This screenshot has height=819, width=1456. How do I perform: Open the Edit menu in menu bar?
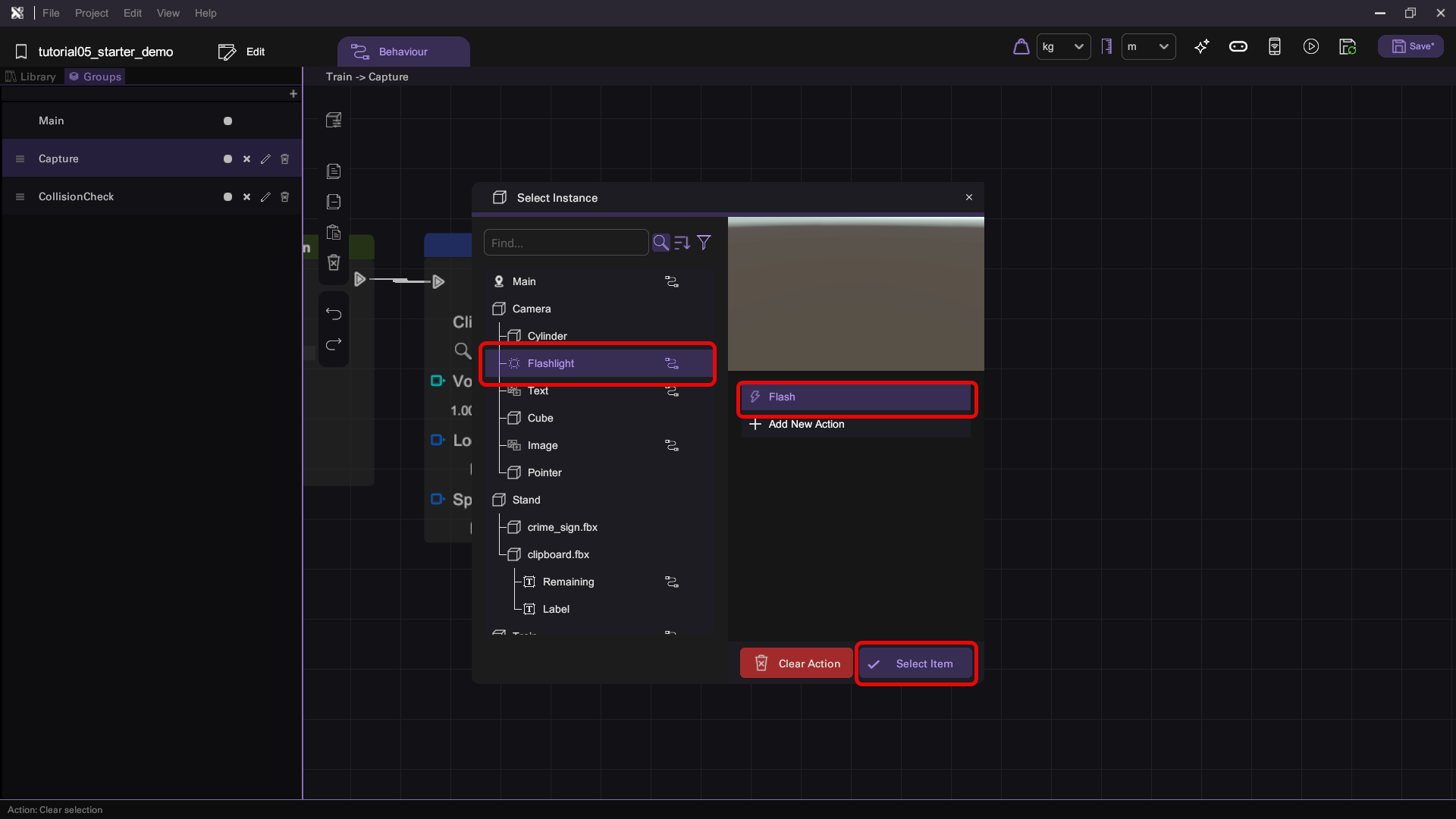pyautogui.click(x=133, y=13)
